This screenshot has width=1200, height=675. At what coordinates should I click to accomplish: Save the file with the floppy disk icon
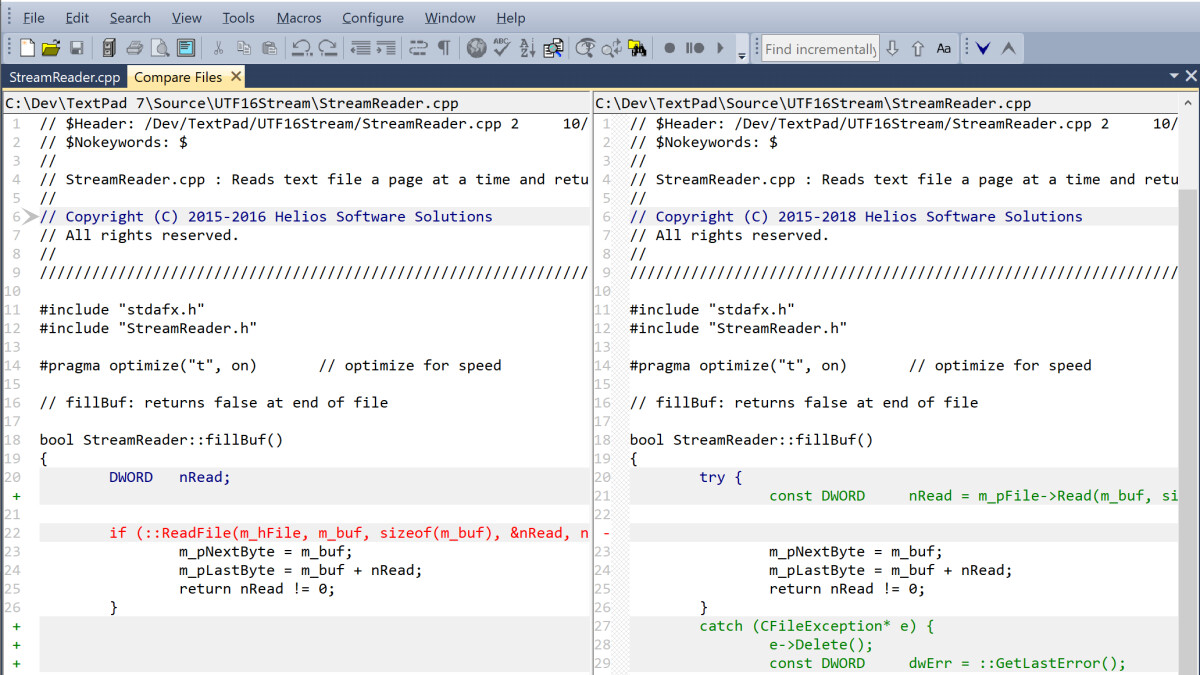coord(79,48)
